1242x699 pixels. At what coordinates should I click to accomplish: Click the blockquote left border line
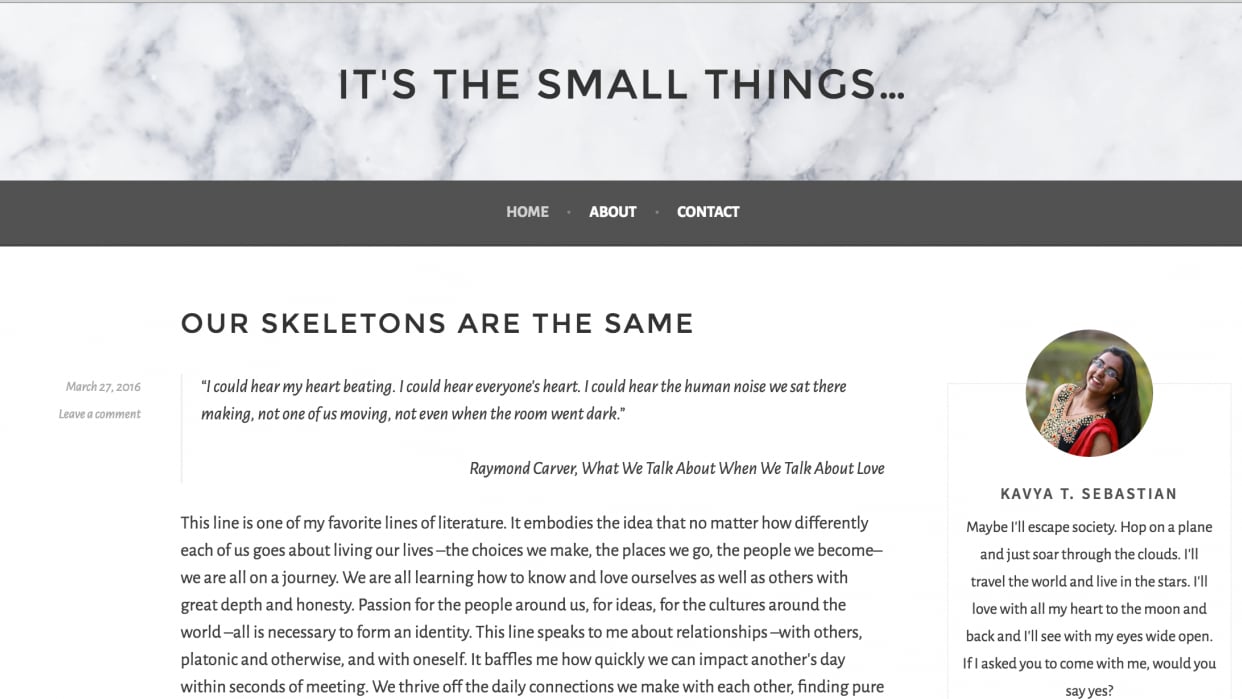(x=182, y=429)
